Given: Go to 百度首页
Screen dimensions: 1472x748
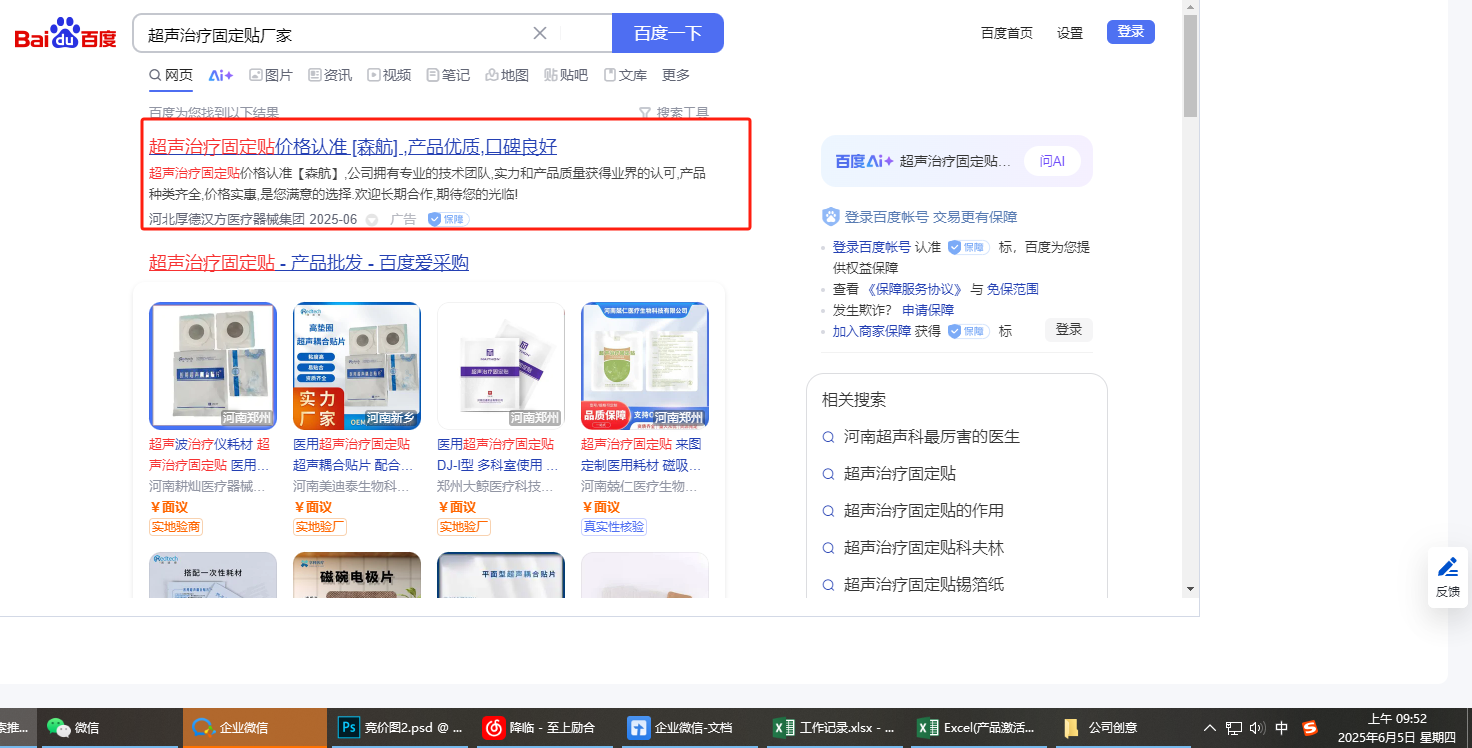Looking at the screenshot, I should [x=1007, y=33].
